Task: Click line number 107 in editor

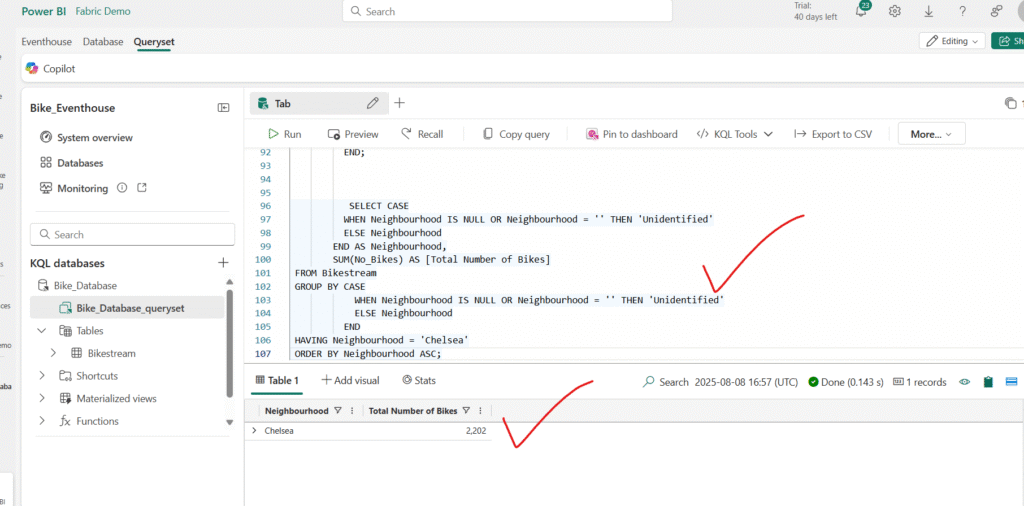Action: [264, 354]
